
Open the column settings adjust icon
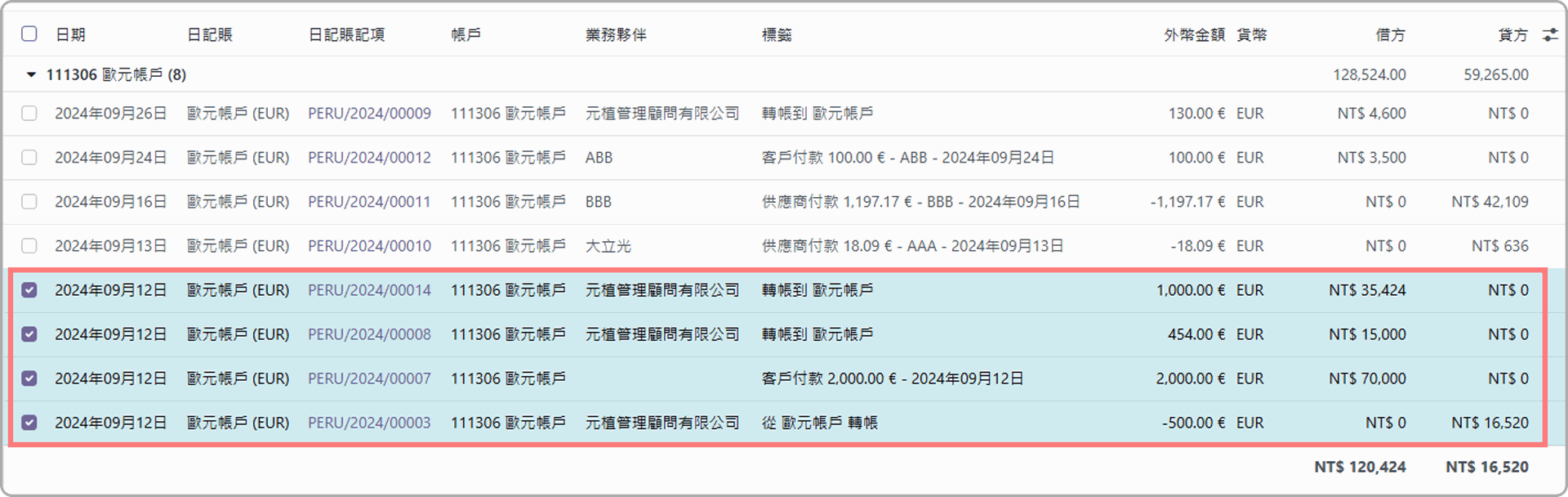[x=1549, y=34]
